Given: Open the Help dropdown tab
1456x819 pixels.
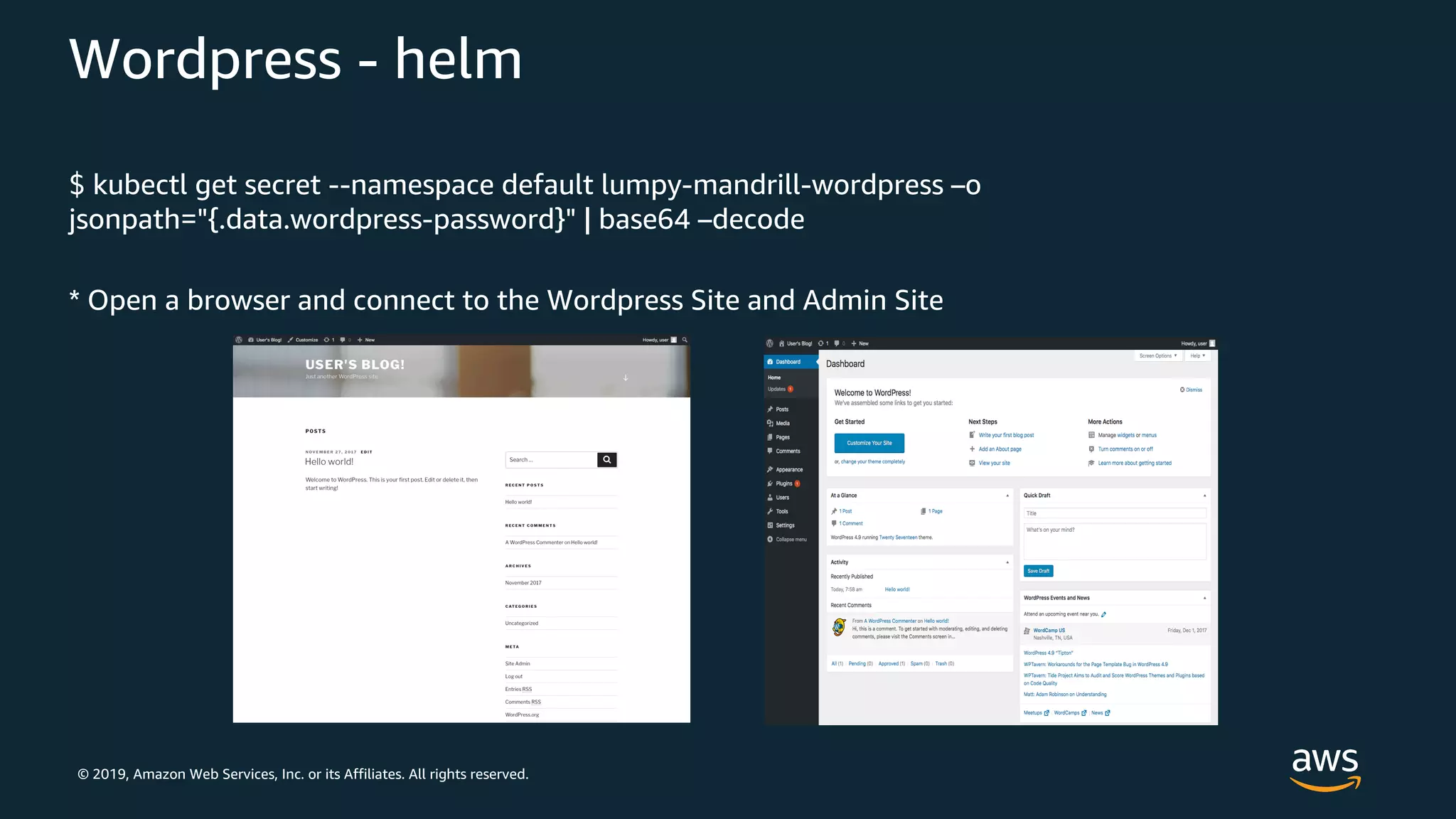Looking at the screenshot, I should click(x=1198, y=355).
